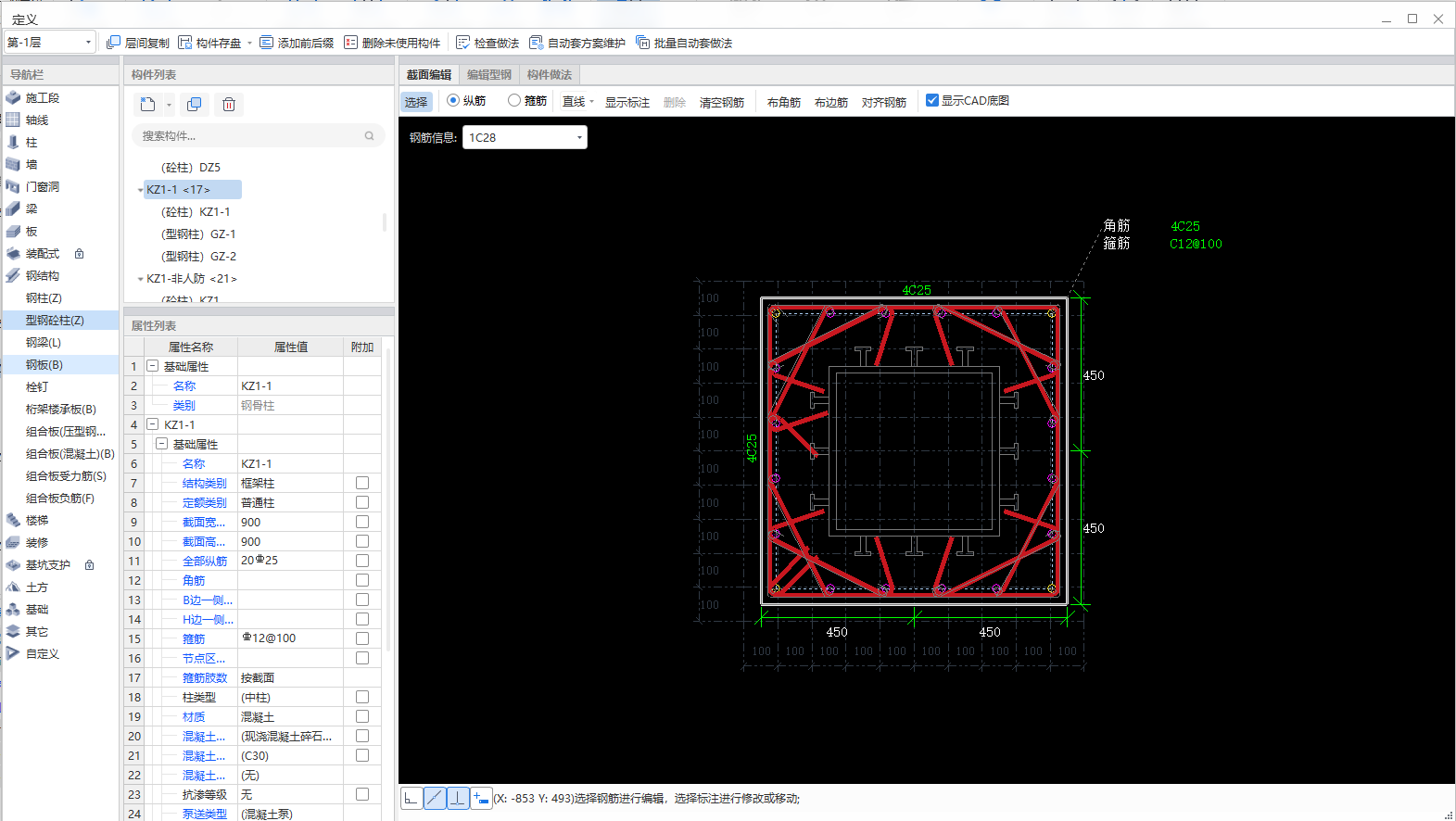
Task: Check 附加 box for 结构类别 row
Action: pos(362,483)
